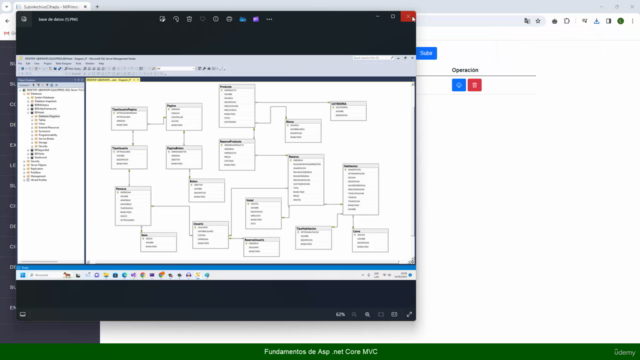640x360 pixels.
Task: Go back in the browser
Action: pos(7,21)
